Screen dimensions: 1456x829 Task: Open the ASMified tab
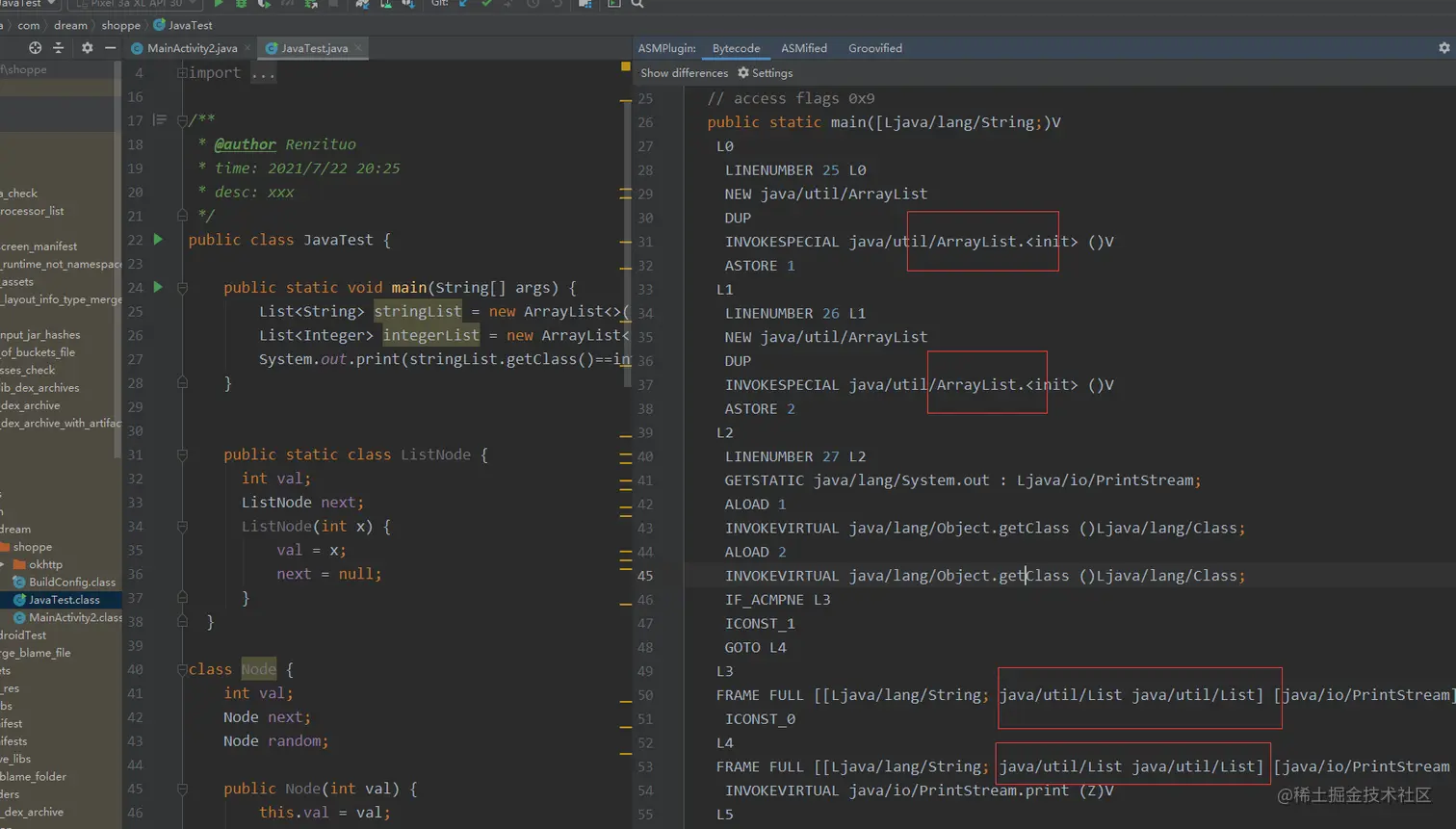tap(804, 48)
